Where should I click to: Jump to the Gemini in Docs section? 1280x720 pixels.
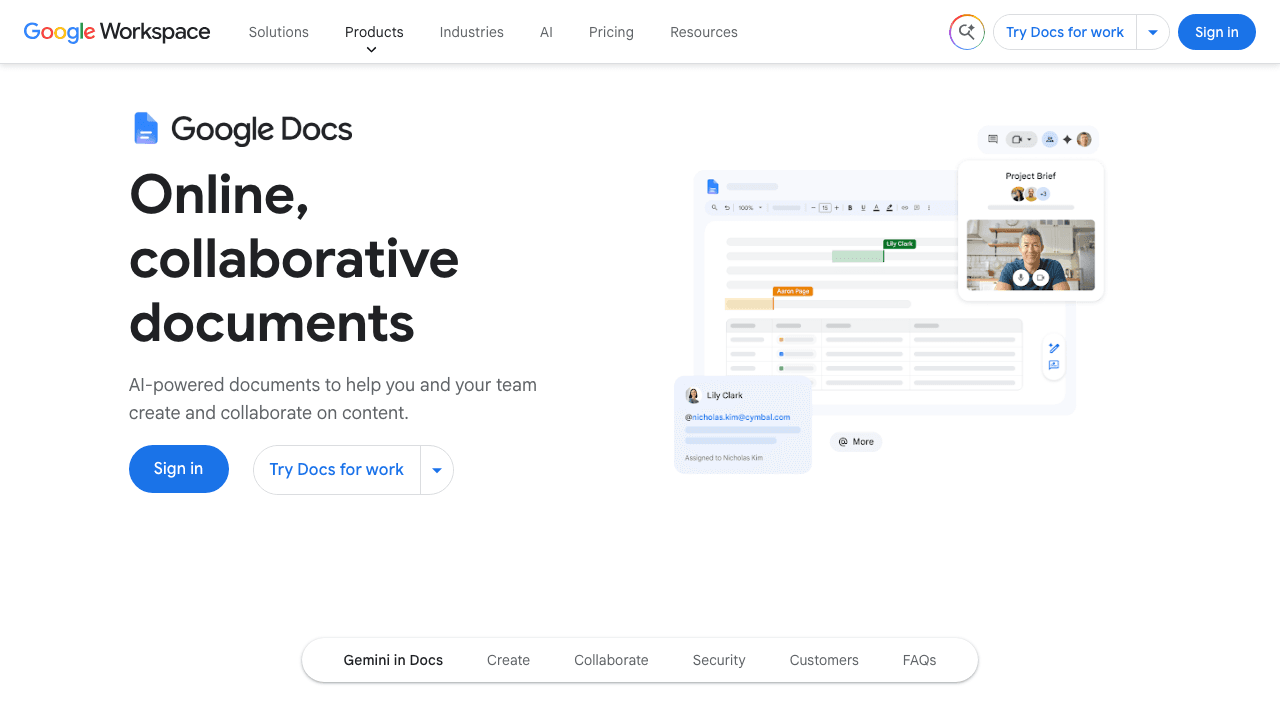tap(393, 660)
